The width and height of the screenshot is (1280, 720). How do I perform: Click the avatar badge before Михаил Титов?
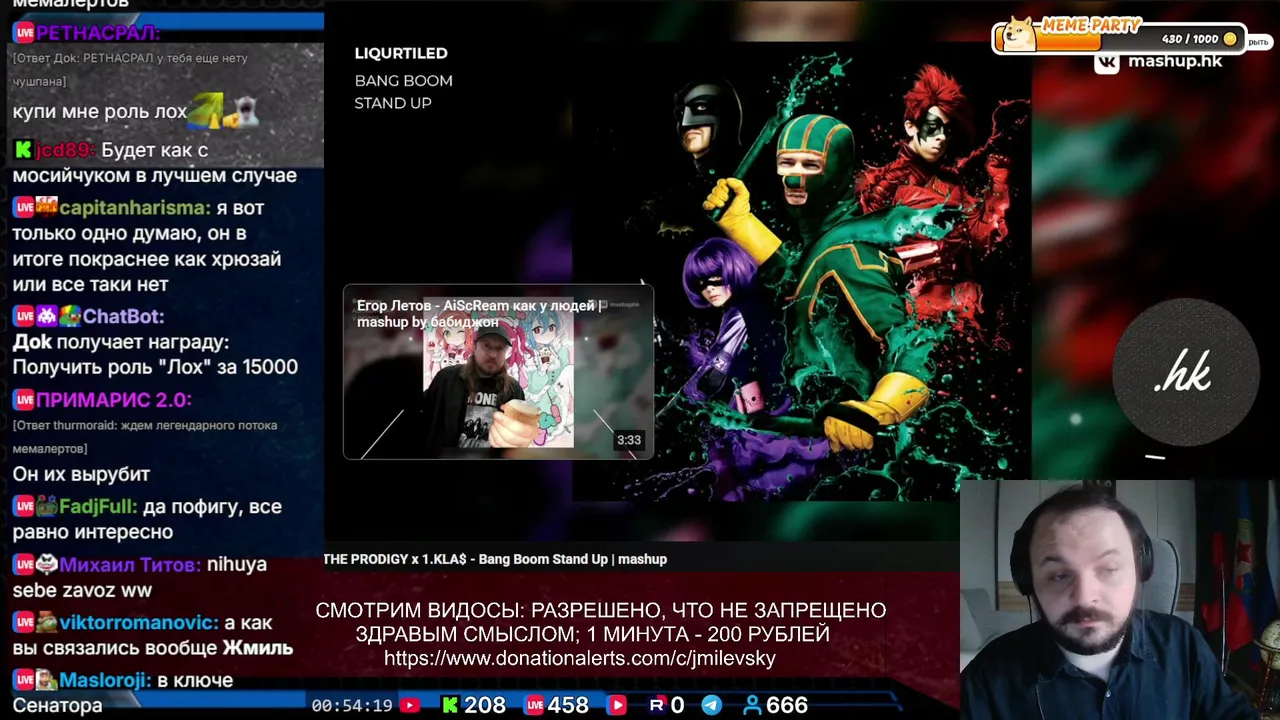(x=47, y=565)
